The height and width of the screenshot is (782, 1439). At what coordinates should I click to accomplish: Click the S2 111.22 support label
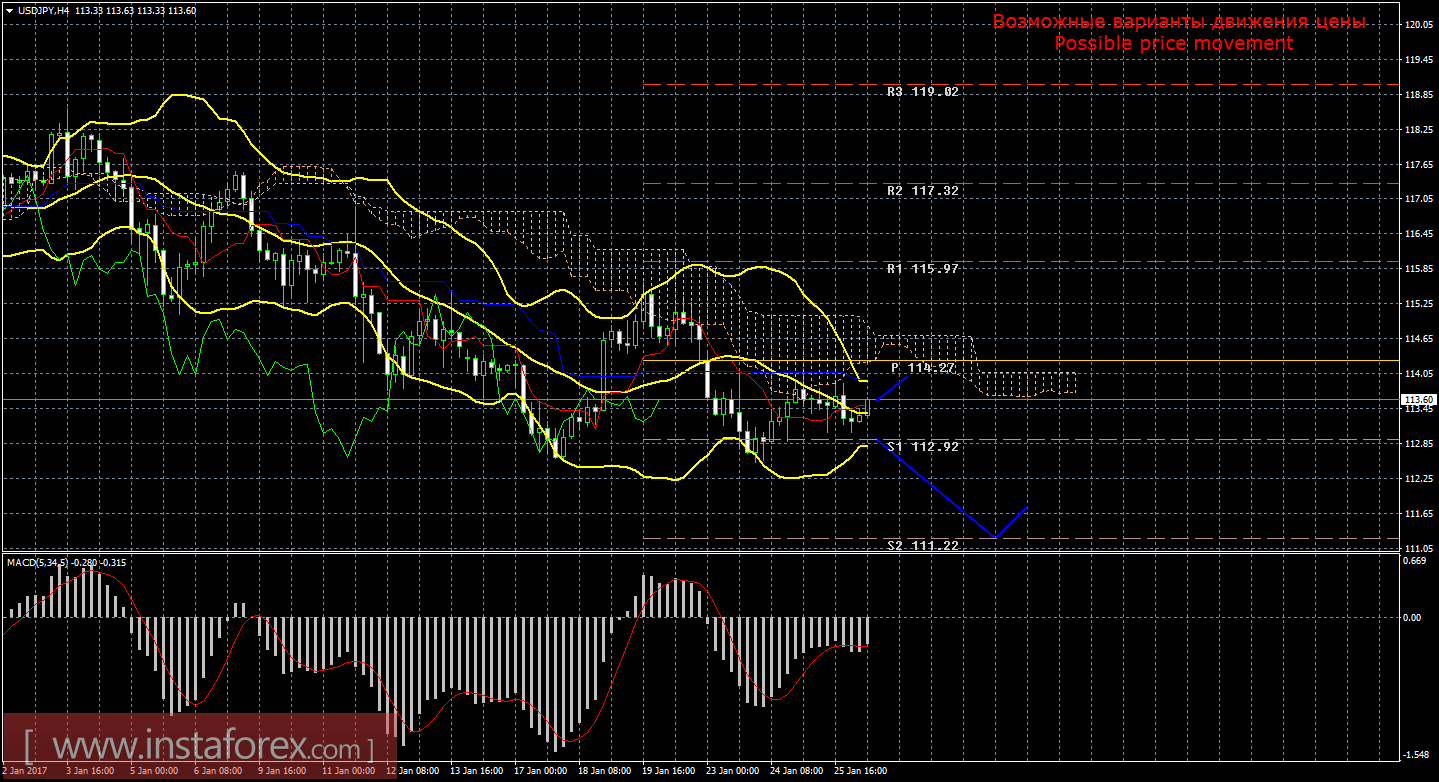(x=922, y=545)
